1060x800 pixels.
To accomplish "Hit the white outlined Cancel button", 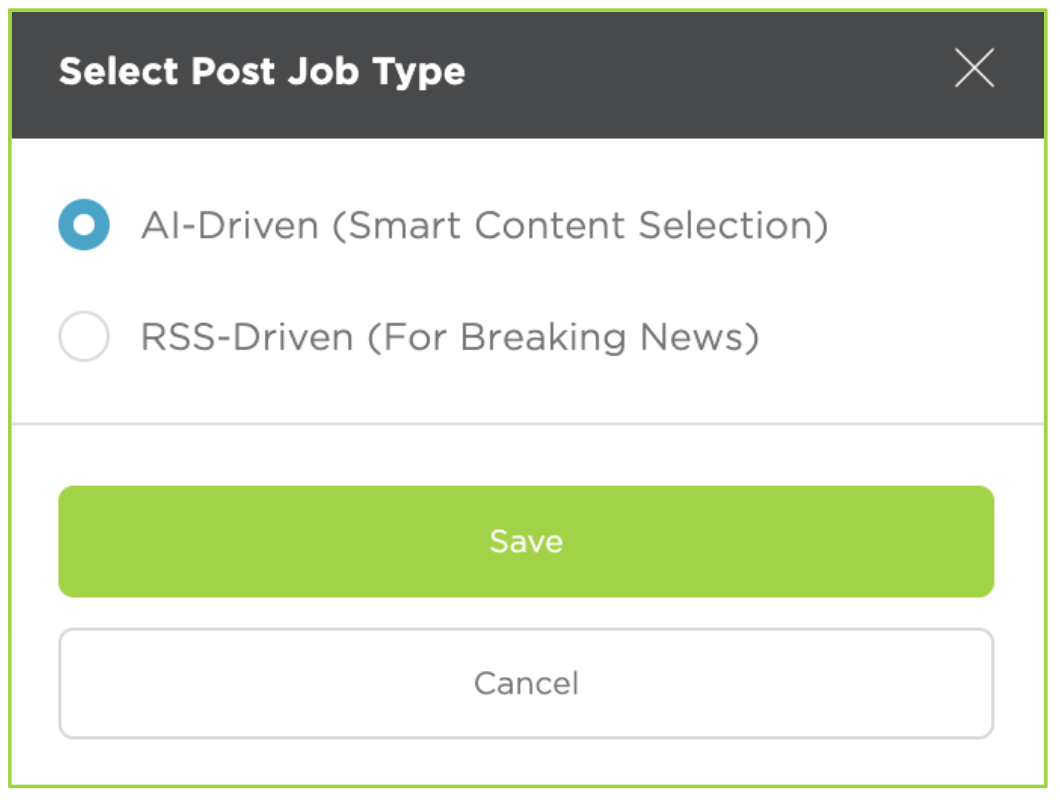I will pyautogui.click(x=526, y=683).
